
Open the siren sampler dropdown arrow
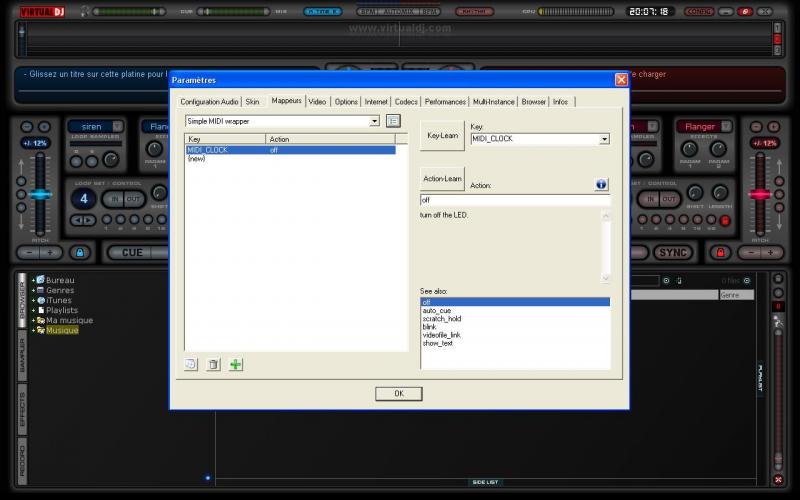(x=117, y=126)
